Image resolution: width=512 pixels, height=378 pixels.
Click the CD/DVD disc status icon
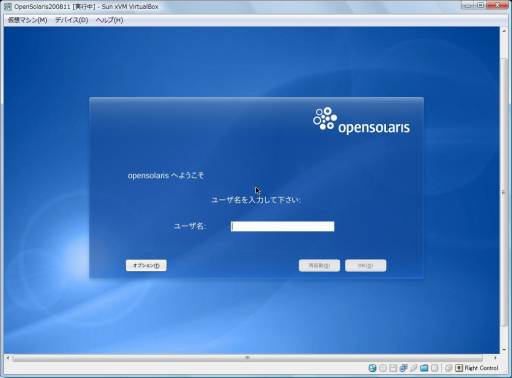383,368
